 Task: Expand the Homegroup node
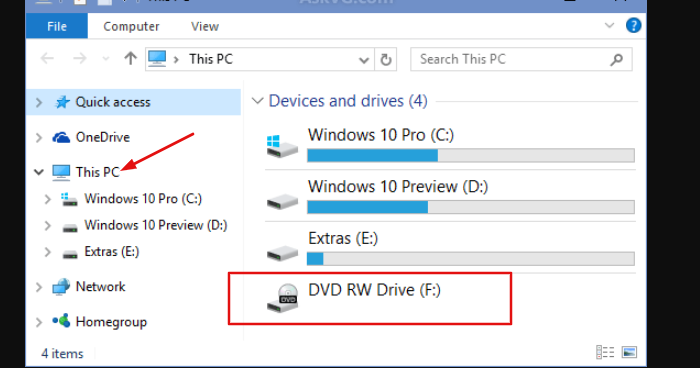point(39,322)
